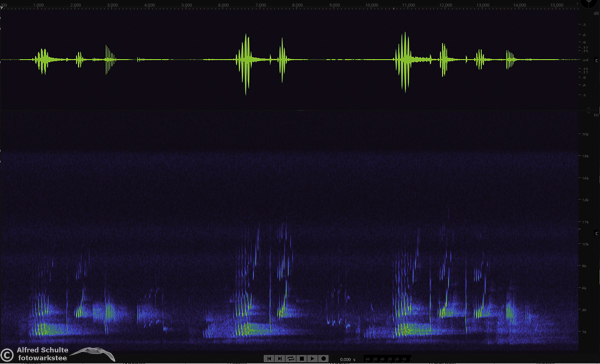600x364 pixels.
Task: Click the playhead marker at timeline start
Action: point(2,7)
